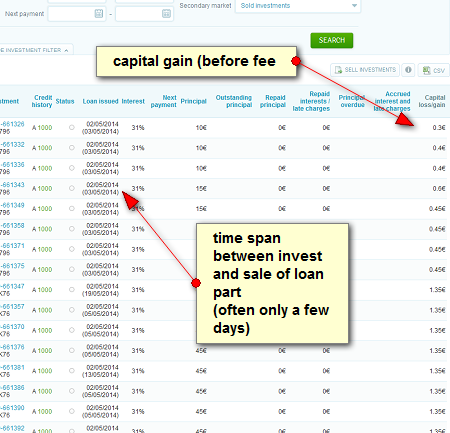Click the info icon beside Sell Investments

pos(408,70)
